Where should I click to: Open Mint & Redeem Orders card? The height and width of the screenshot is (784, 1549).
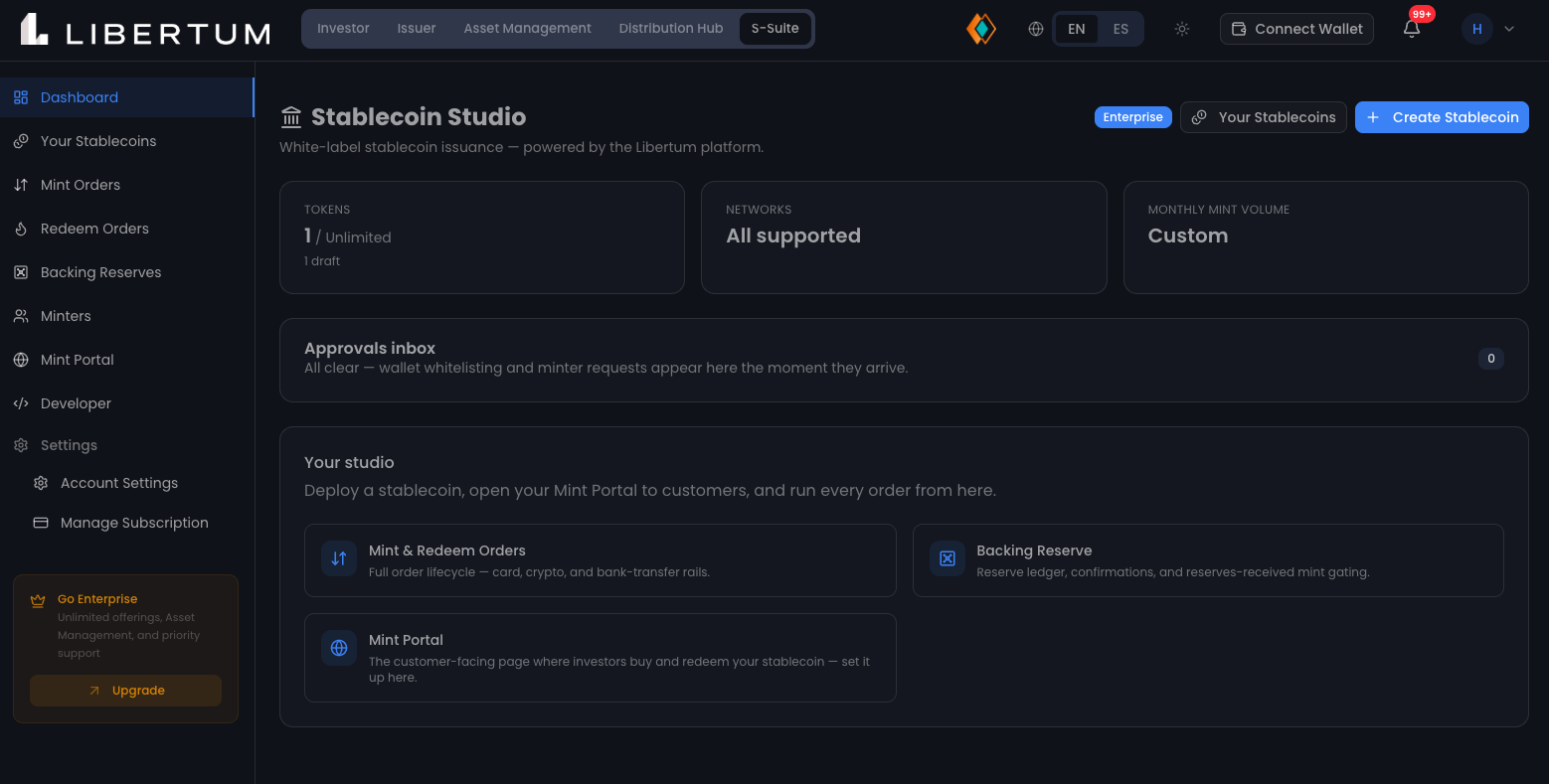[x=600, y=560]
